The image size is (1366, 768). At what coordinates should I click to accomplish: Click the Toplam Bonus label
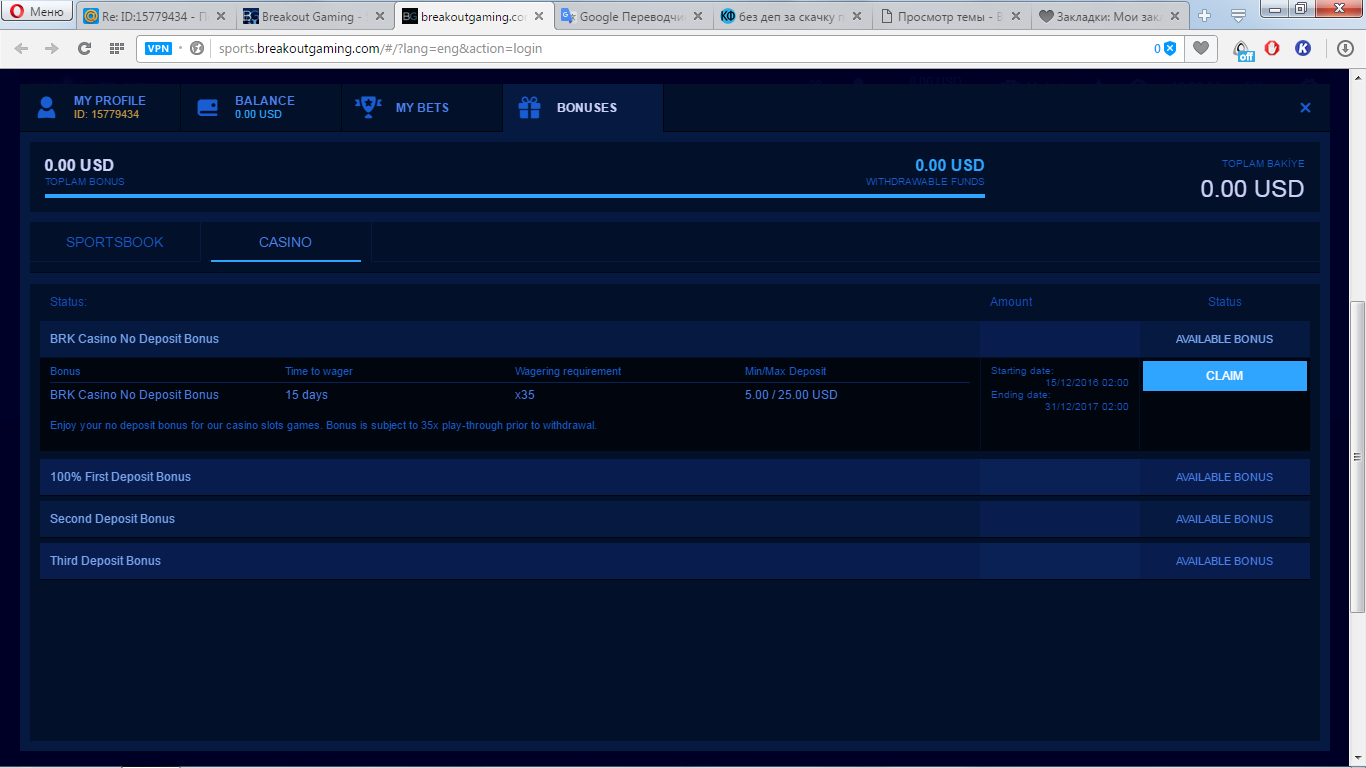[x=85, y=182]
